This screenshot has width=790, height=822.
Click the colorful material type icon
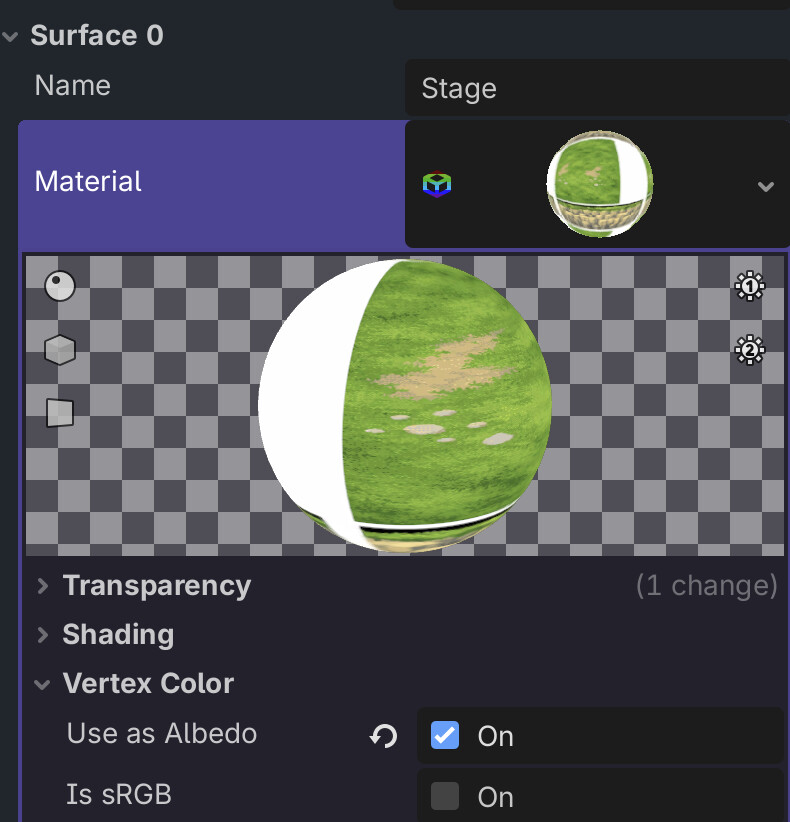click(437, 184)
